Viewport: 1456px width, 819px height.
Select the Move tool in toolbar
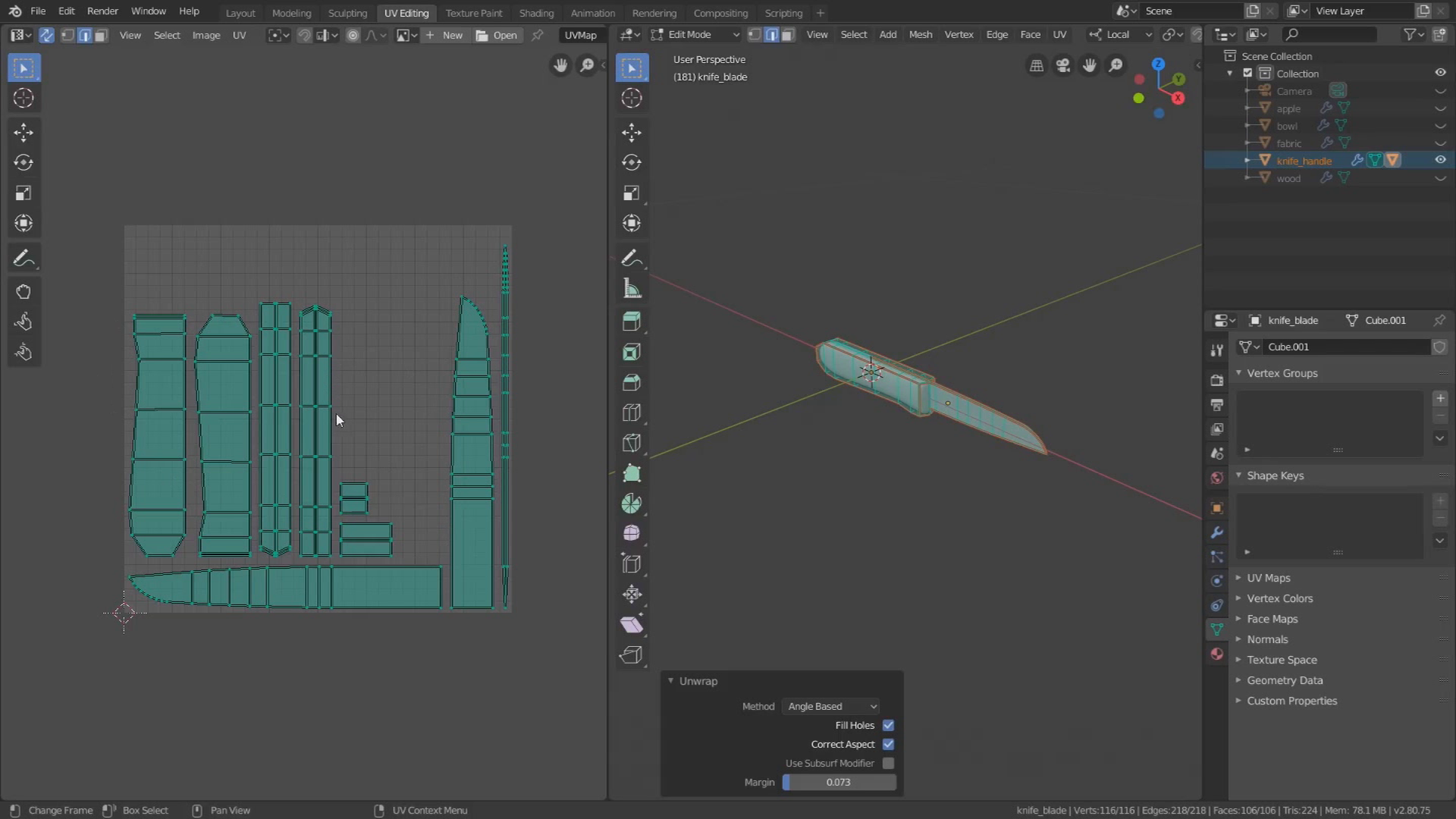click(23, 131)
